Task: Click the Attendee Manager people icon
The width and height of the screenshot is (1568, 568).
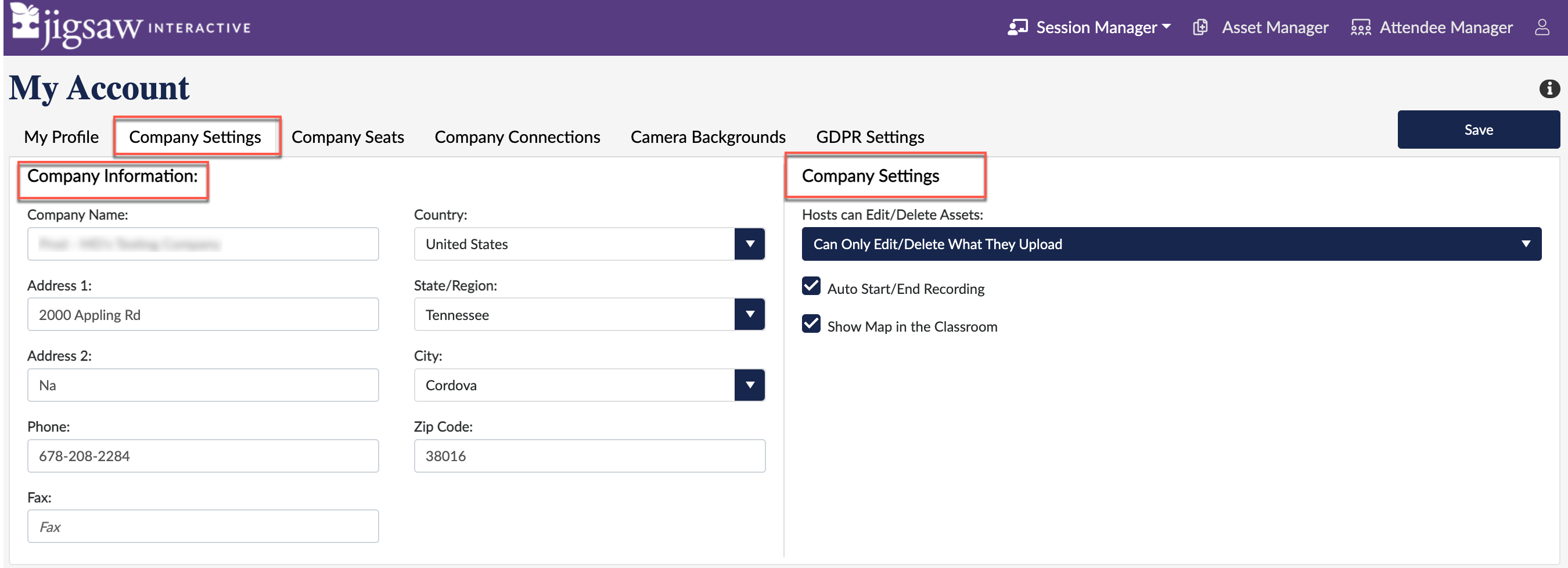Action: coord(1361,27)
